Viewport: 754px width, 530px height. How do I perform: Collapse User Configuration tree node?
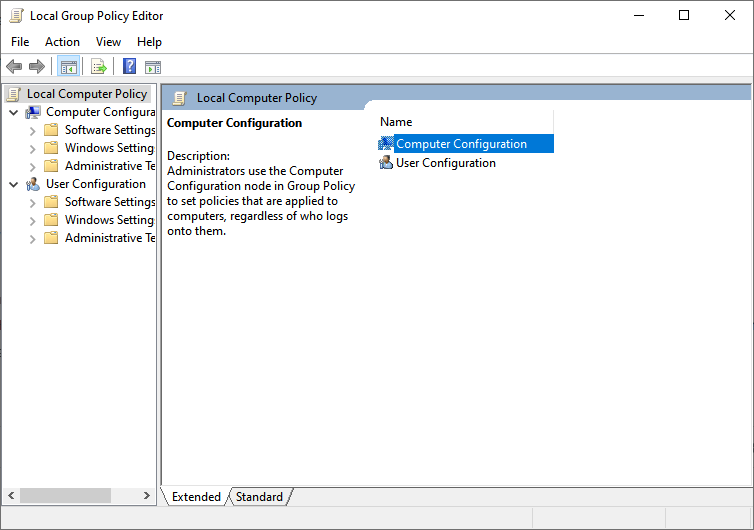click(14, 184)
